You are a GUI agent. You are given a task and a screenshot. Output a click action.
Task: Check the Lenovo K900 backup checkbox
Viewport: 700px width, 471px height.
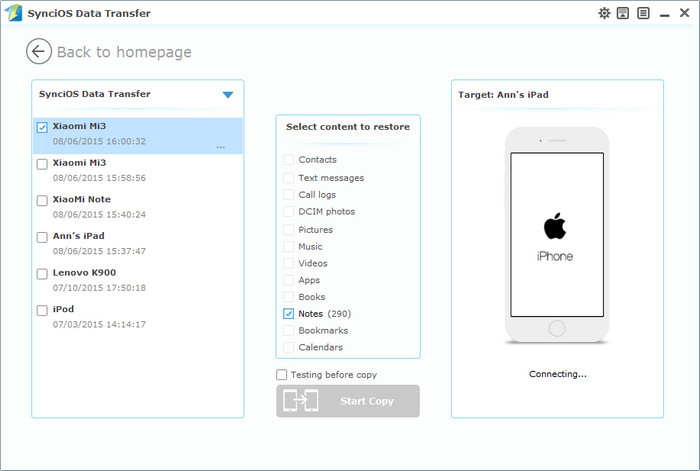tap(42, 274)
